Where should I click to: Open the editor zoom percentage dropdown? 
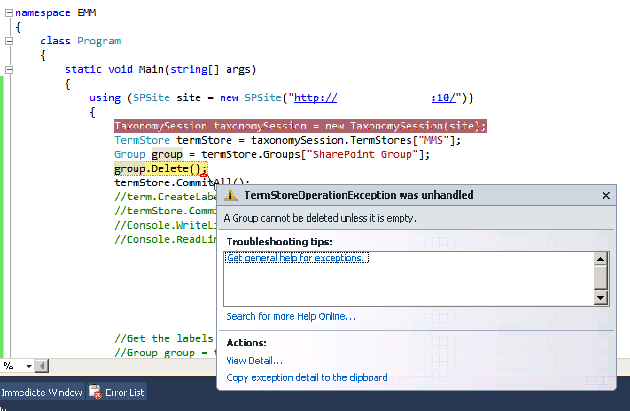coord(29,366)
